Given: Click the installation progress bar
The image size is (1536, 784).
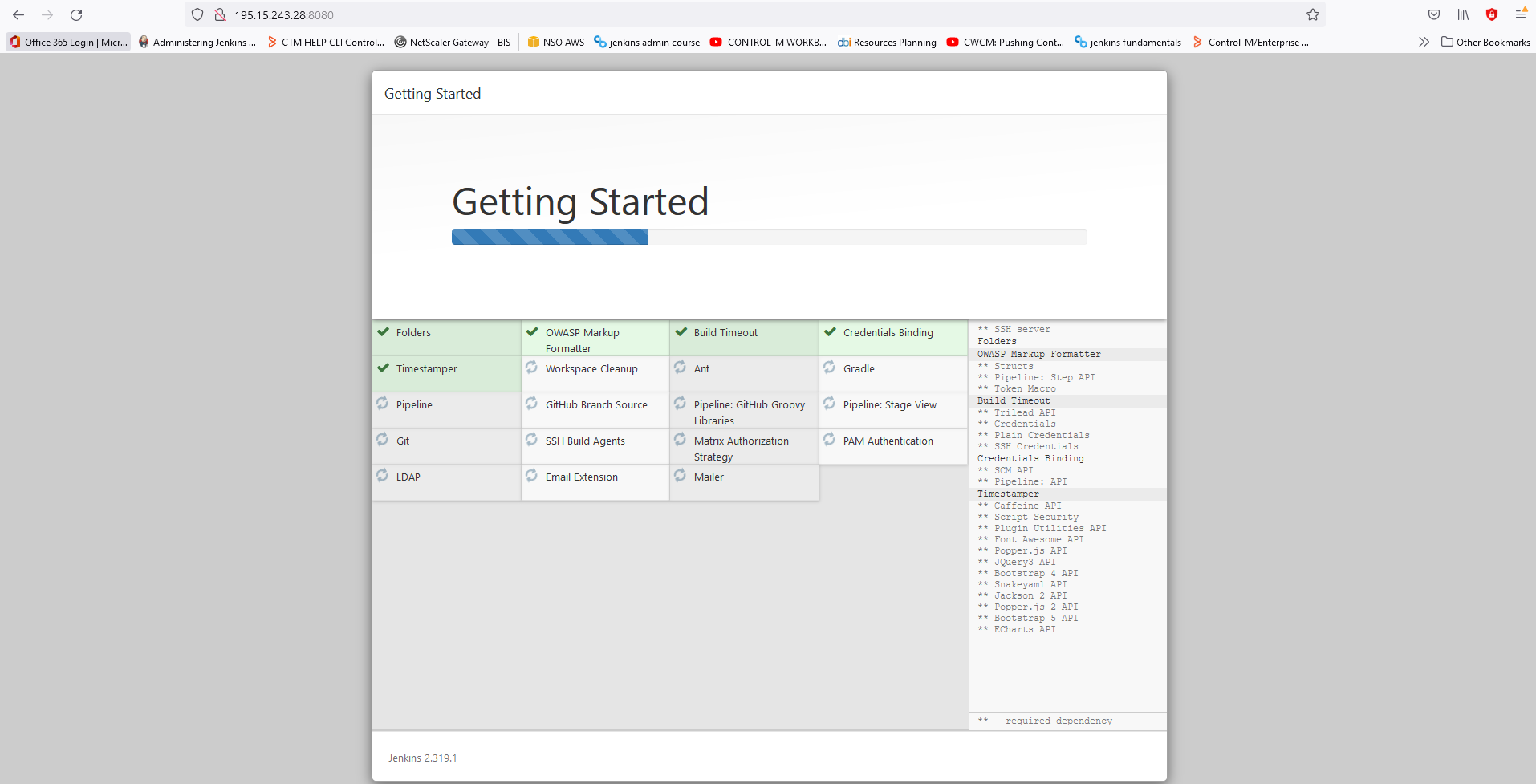Looking at the screenshot, I should tap(769, 237).
